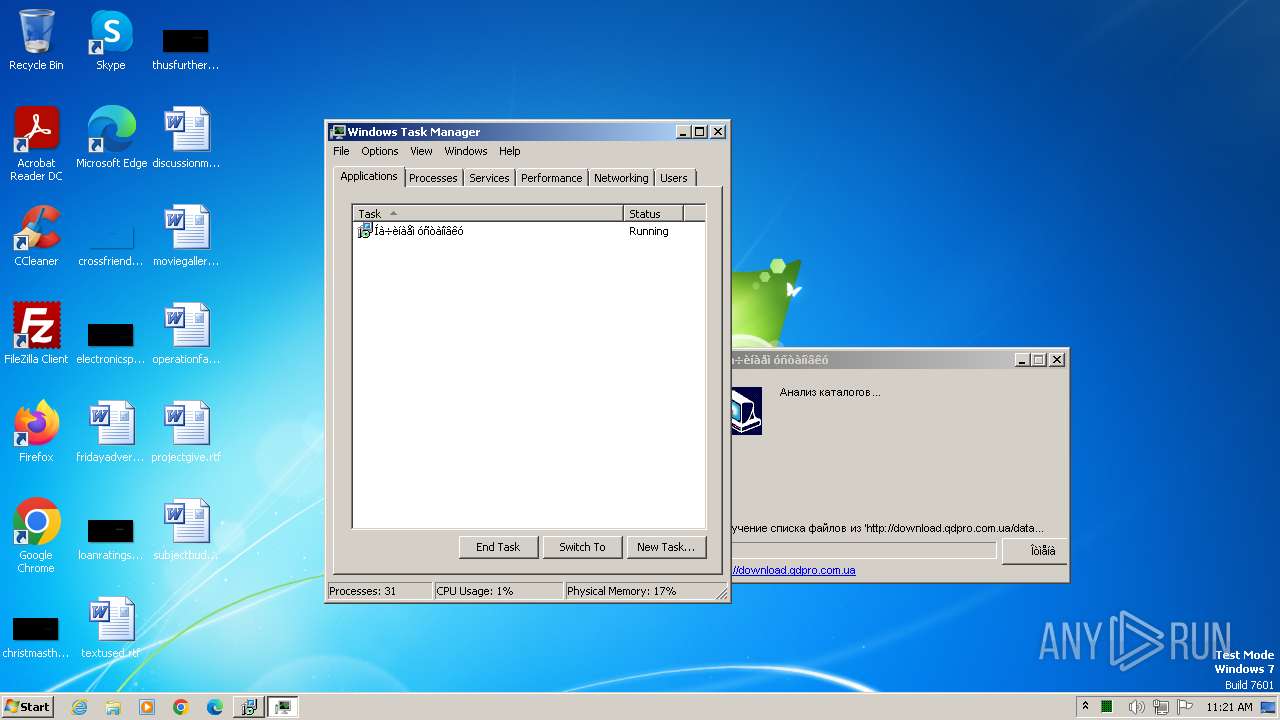Image resolution: width=1280 pixels, height=720 pixels.
Task: Select the Applications tab
Action: (369, 176)
